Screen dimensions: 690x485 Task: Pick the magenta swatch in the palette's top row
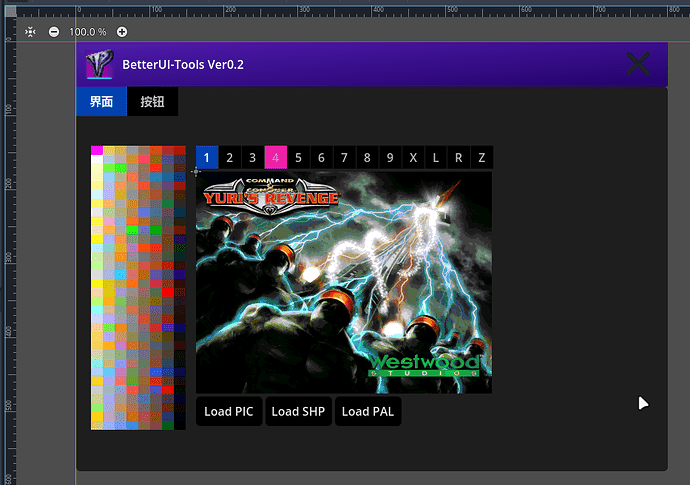(x=97, y=151)
